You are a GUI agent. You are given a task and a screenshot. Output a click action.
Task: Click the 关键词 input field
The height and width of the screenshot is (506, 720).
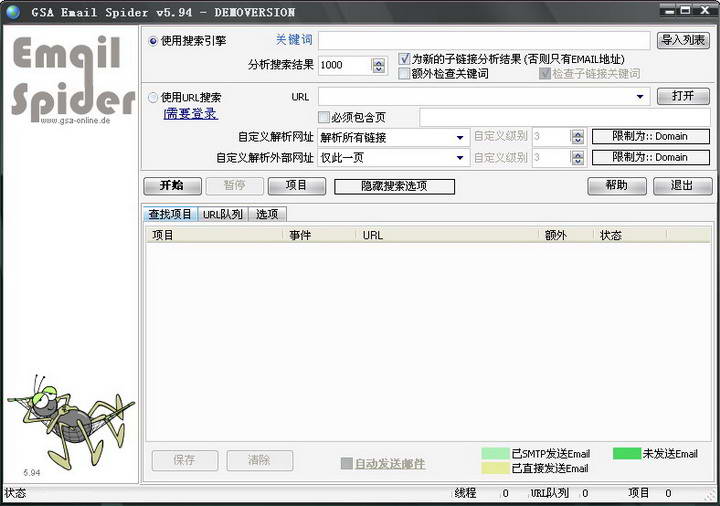pyautogui.click(x=484, y=40)
